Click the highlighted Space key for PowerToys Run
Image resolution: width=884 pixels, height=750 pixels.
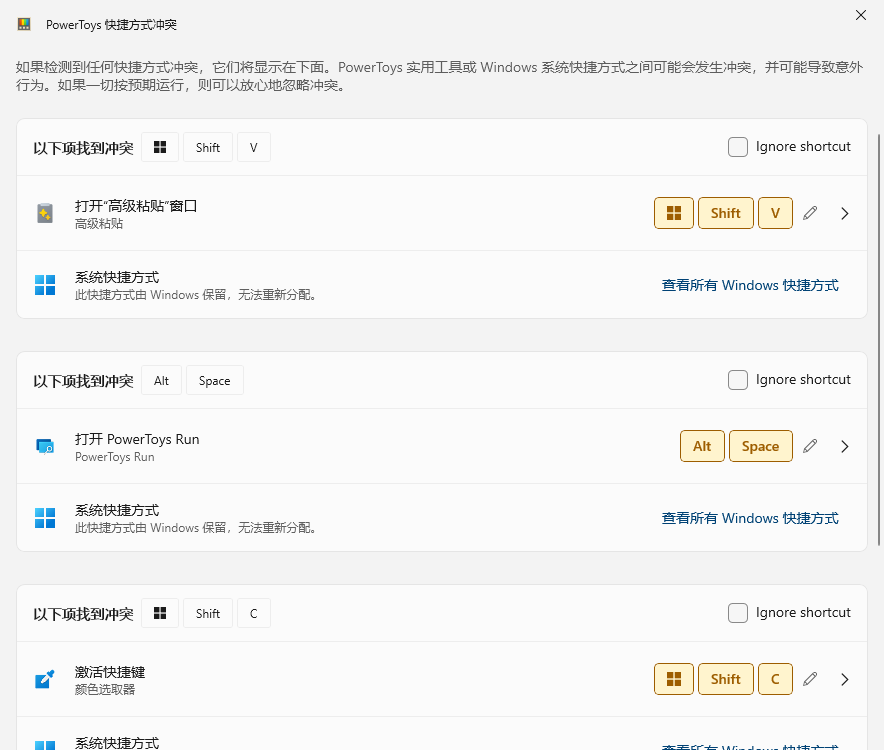[761, 446]
